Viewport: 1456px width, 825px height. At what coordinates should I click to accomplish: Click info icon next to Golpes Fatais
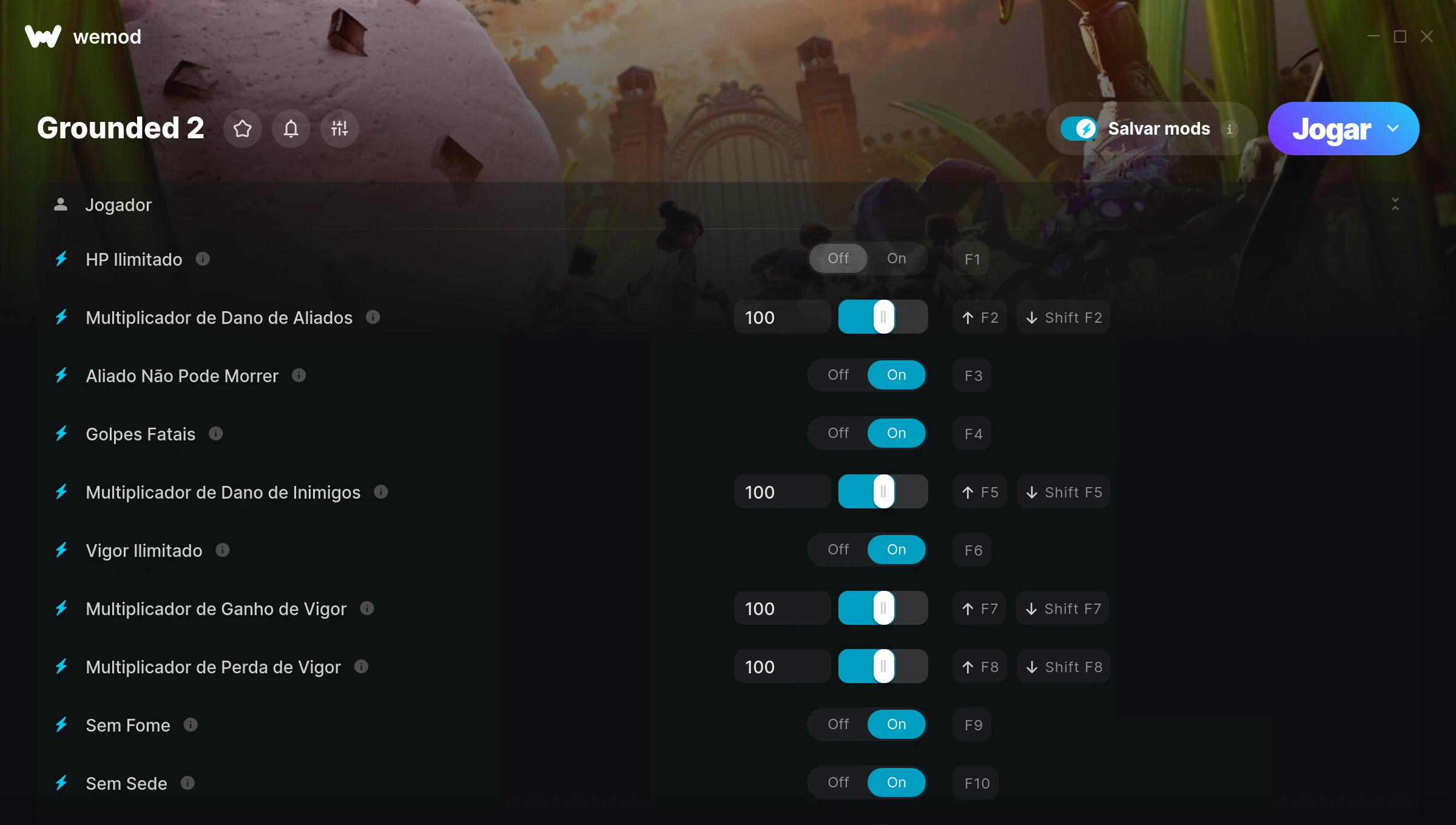pyautogui.click(x=216, y=434)
